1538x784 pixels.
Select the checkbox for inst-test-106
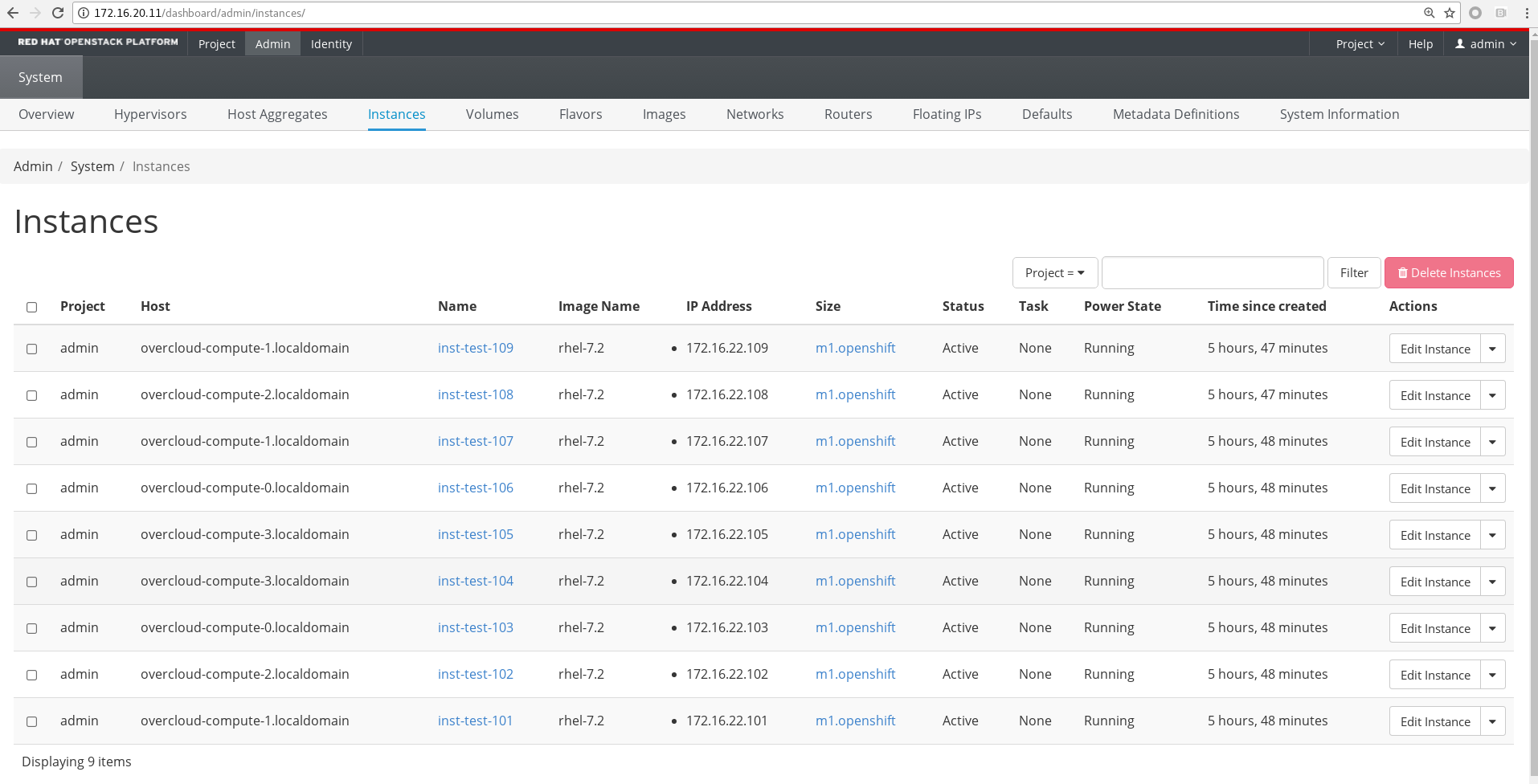32,488
